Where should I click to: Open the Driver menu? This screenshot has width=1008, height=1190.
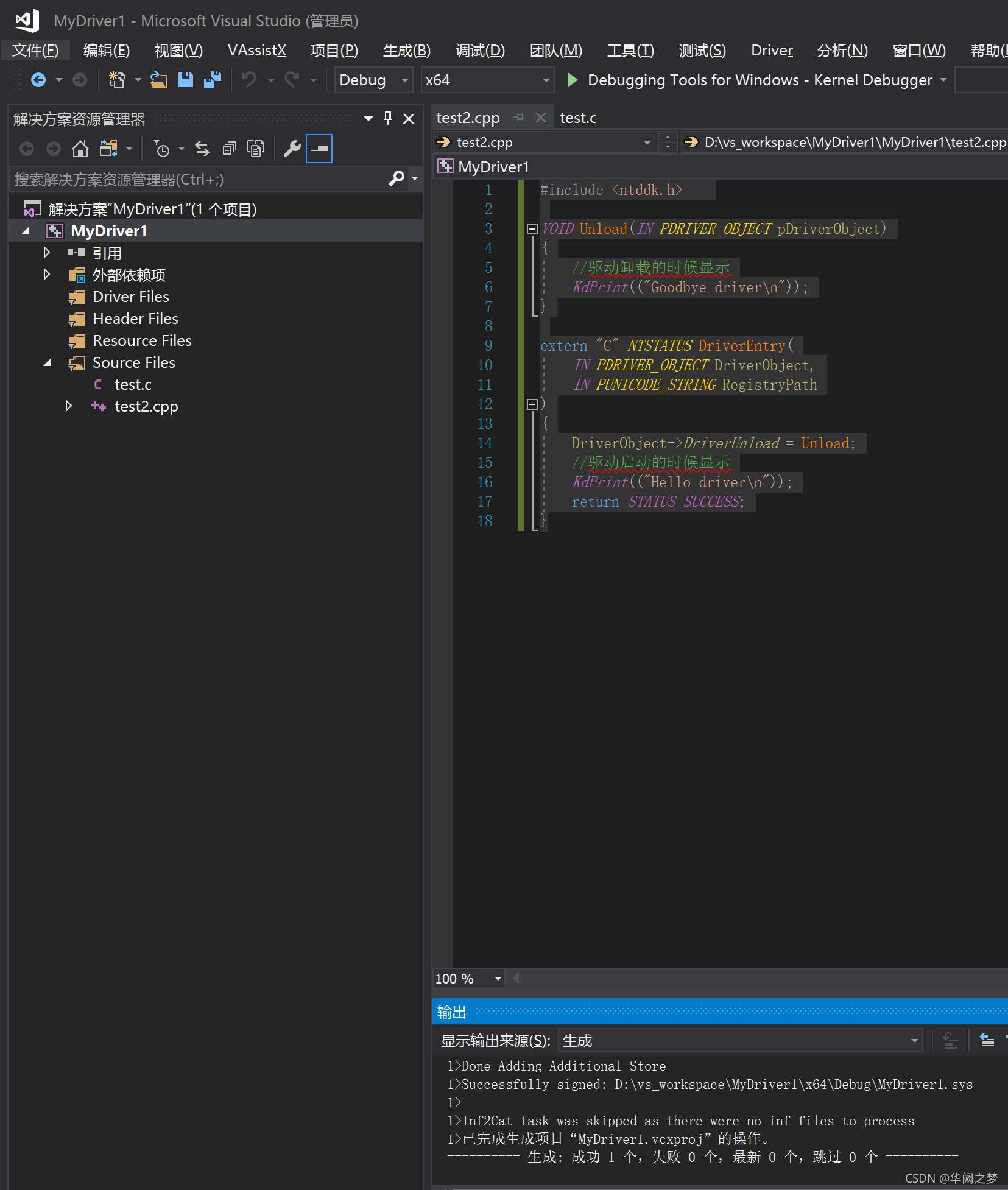(x=772, y=51)
